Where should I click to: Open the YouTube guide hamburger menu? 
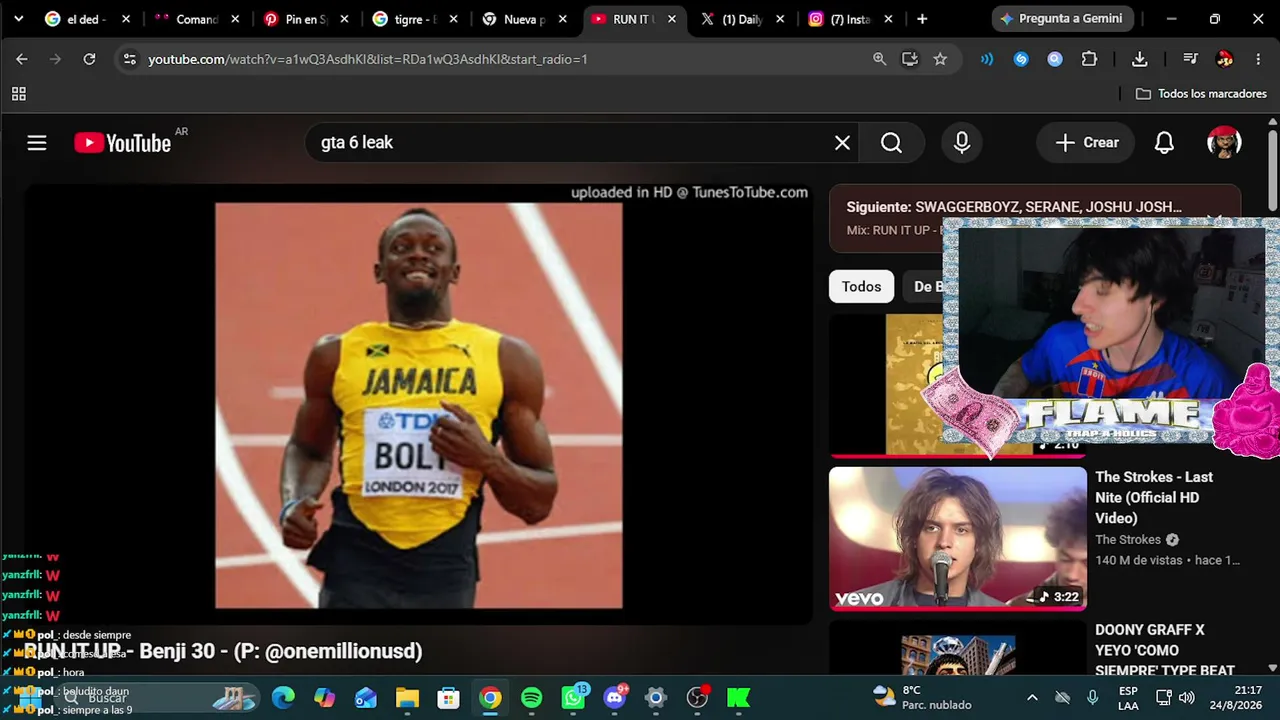[37, 143]
